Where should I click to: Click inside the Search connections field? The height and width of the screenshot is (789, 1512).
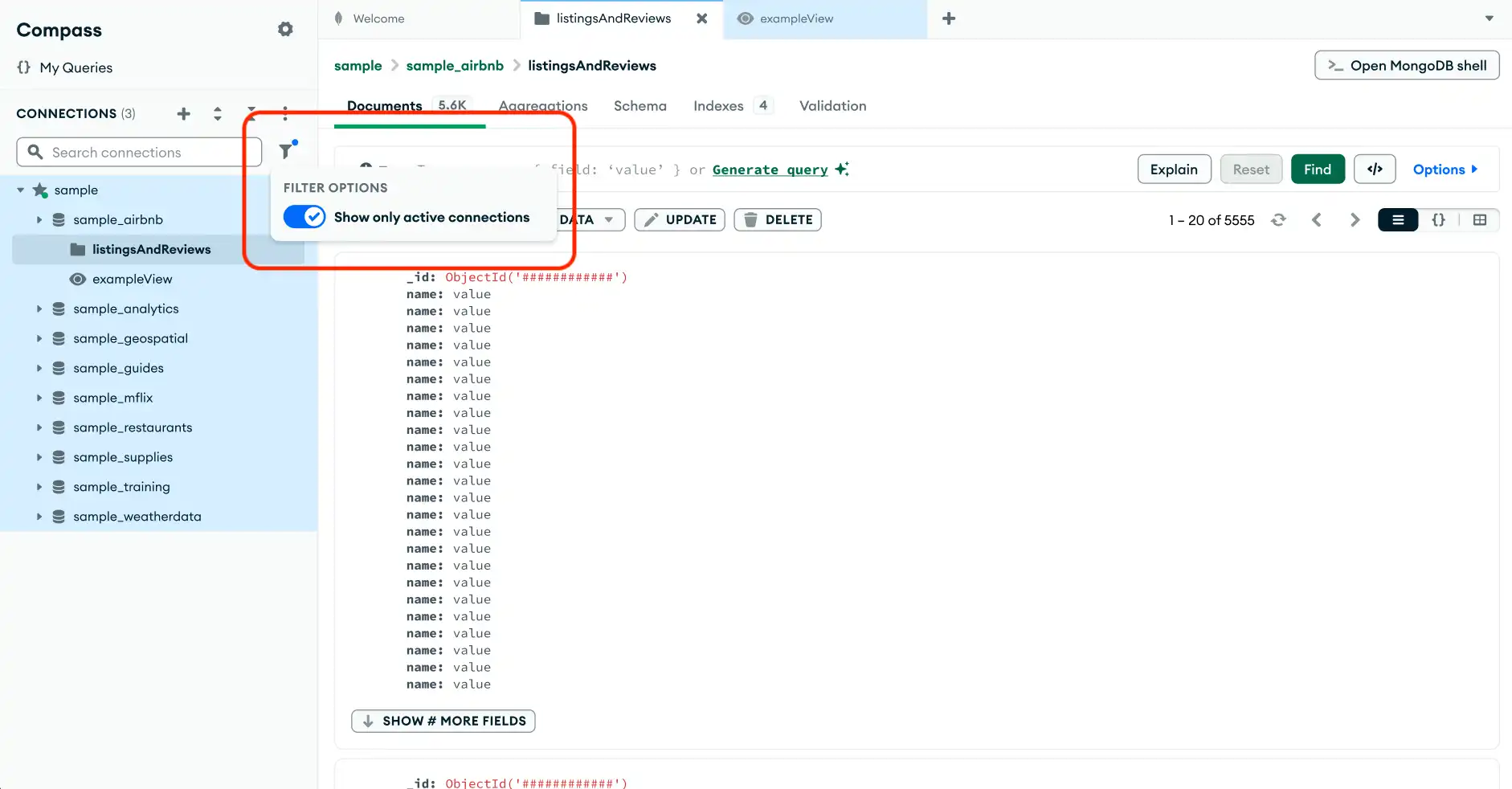(x=138, y=152)
